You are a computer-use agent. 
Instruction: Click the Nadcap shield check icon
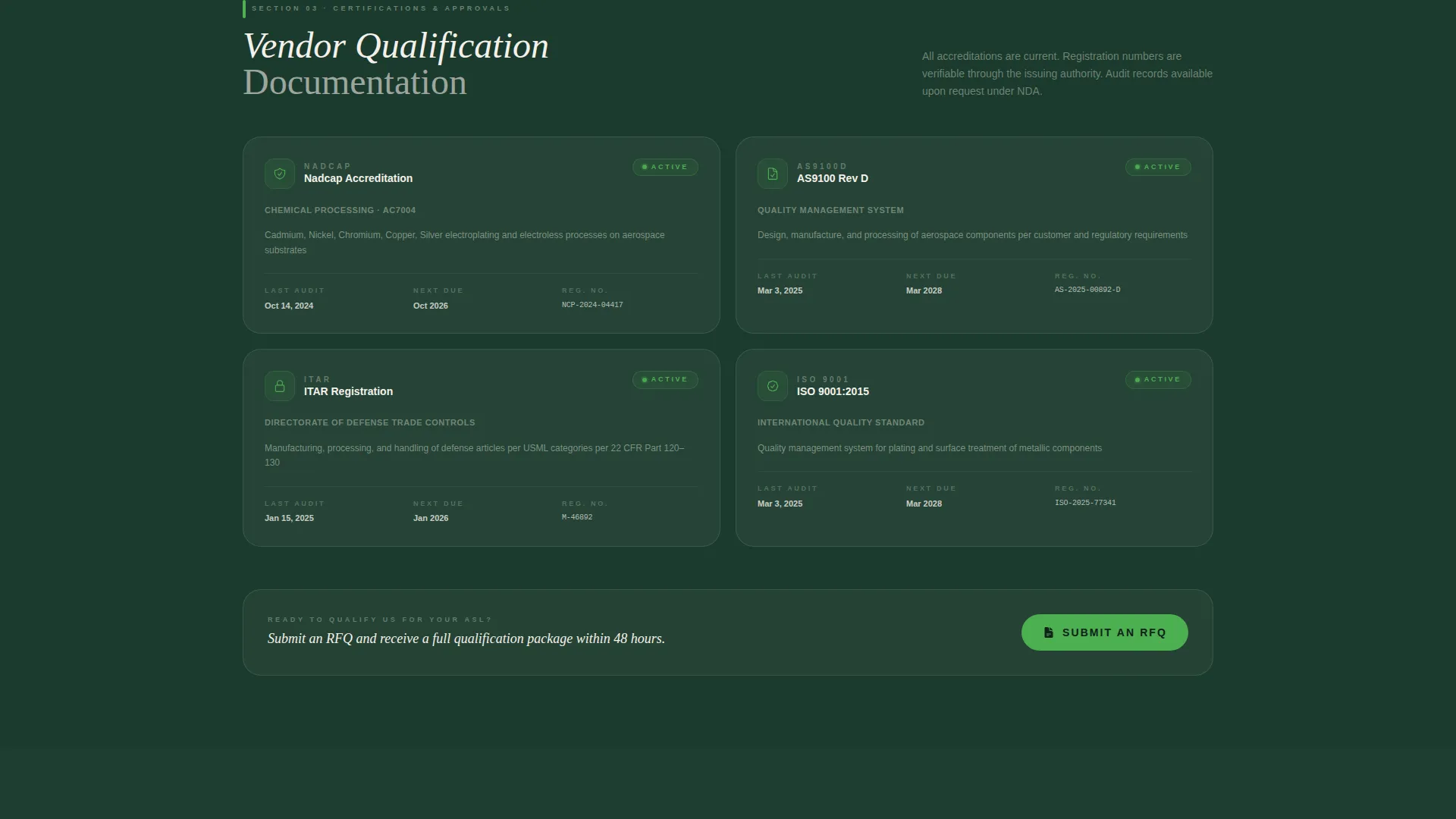280,174
